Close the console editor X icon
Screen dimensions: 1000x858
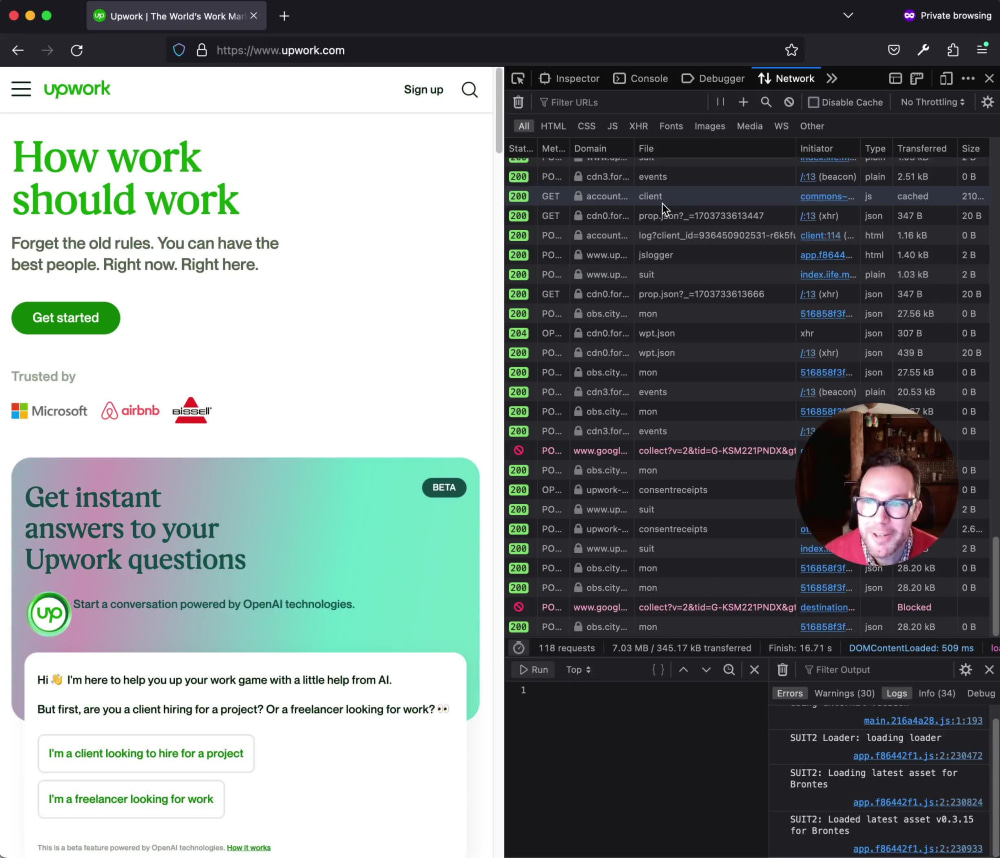point(754,670)
